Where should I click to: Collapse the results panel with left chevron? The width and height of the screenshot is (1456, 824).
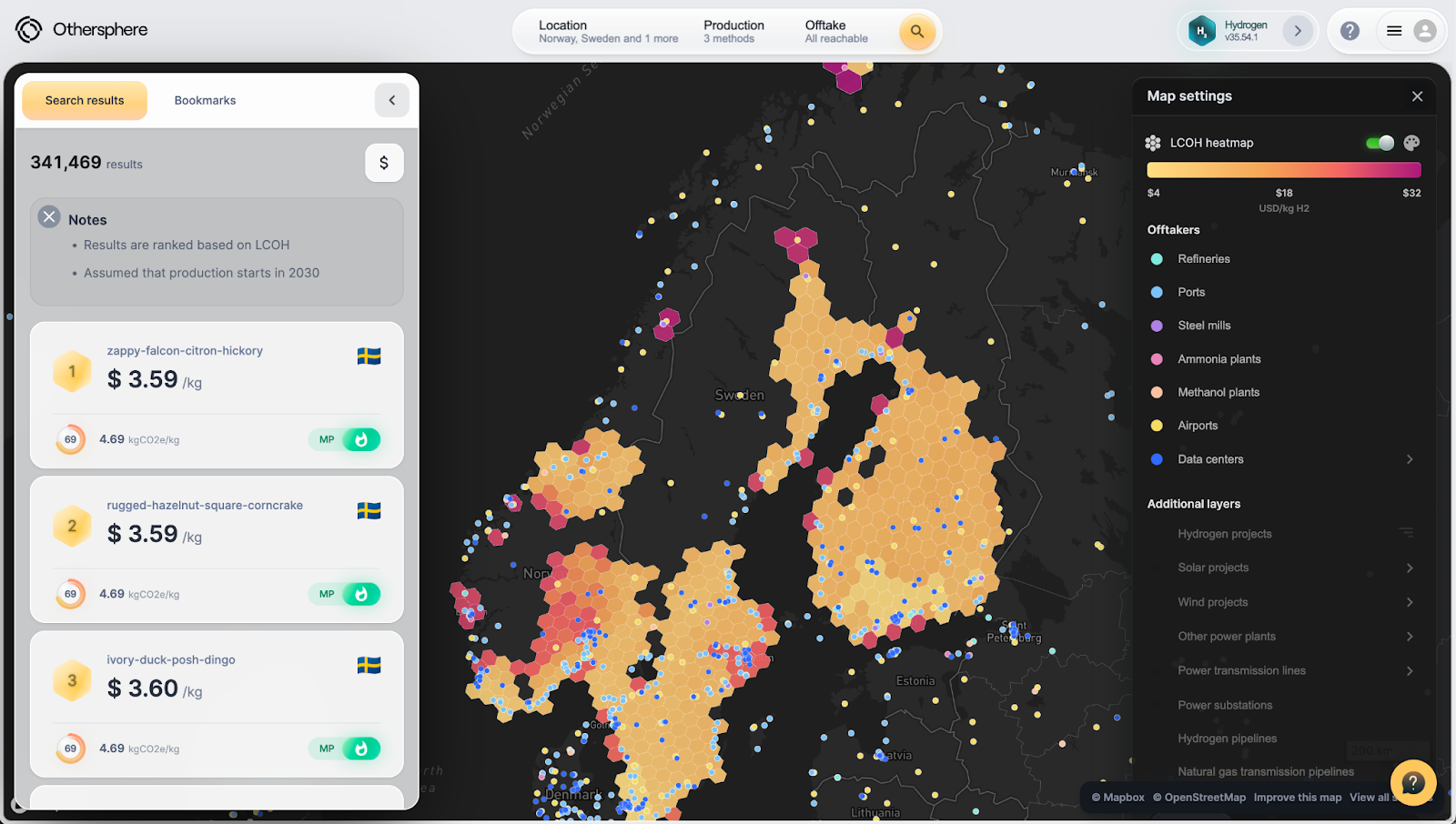click(392, 100)
